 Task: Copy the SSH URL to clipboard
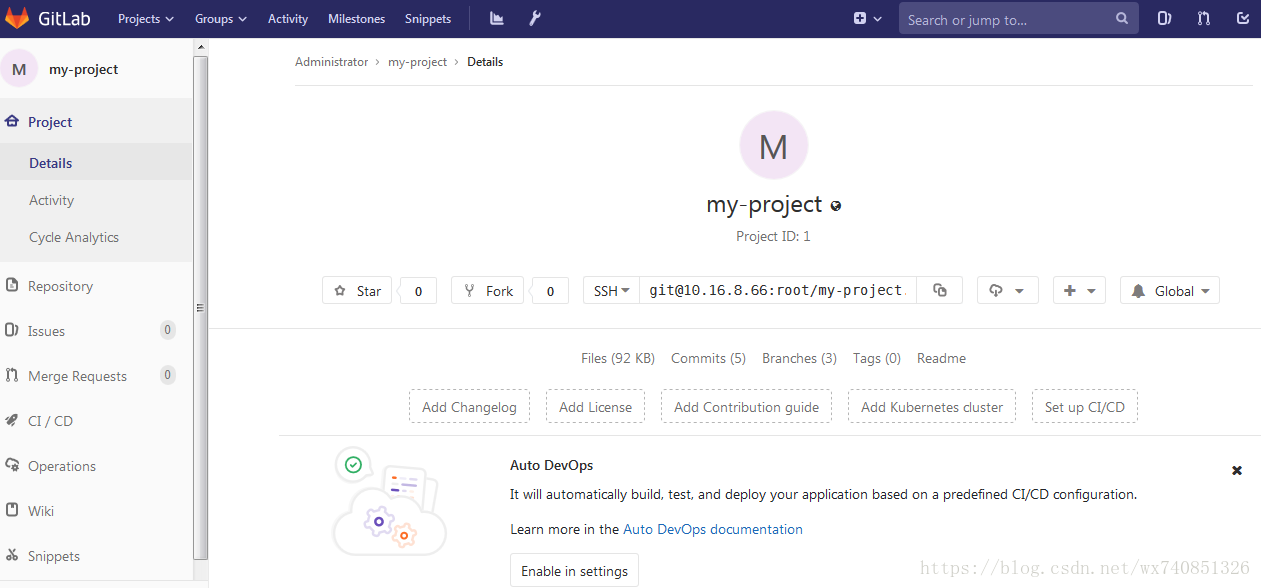(940, 290)
